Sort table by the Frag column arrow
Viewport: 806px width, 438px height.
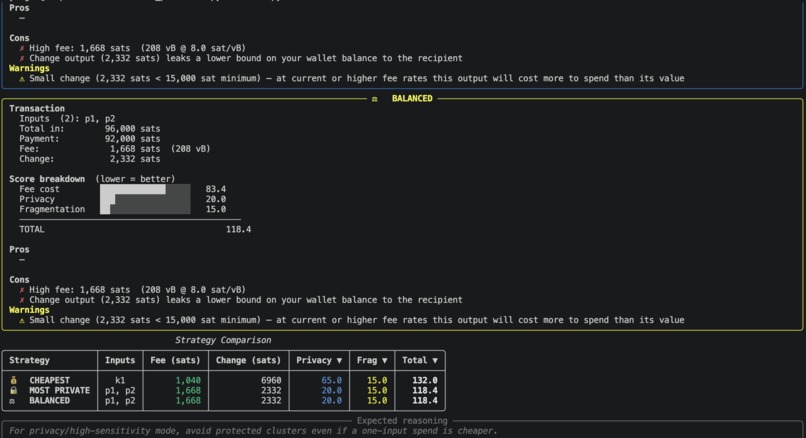click(384, 360)
